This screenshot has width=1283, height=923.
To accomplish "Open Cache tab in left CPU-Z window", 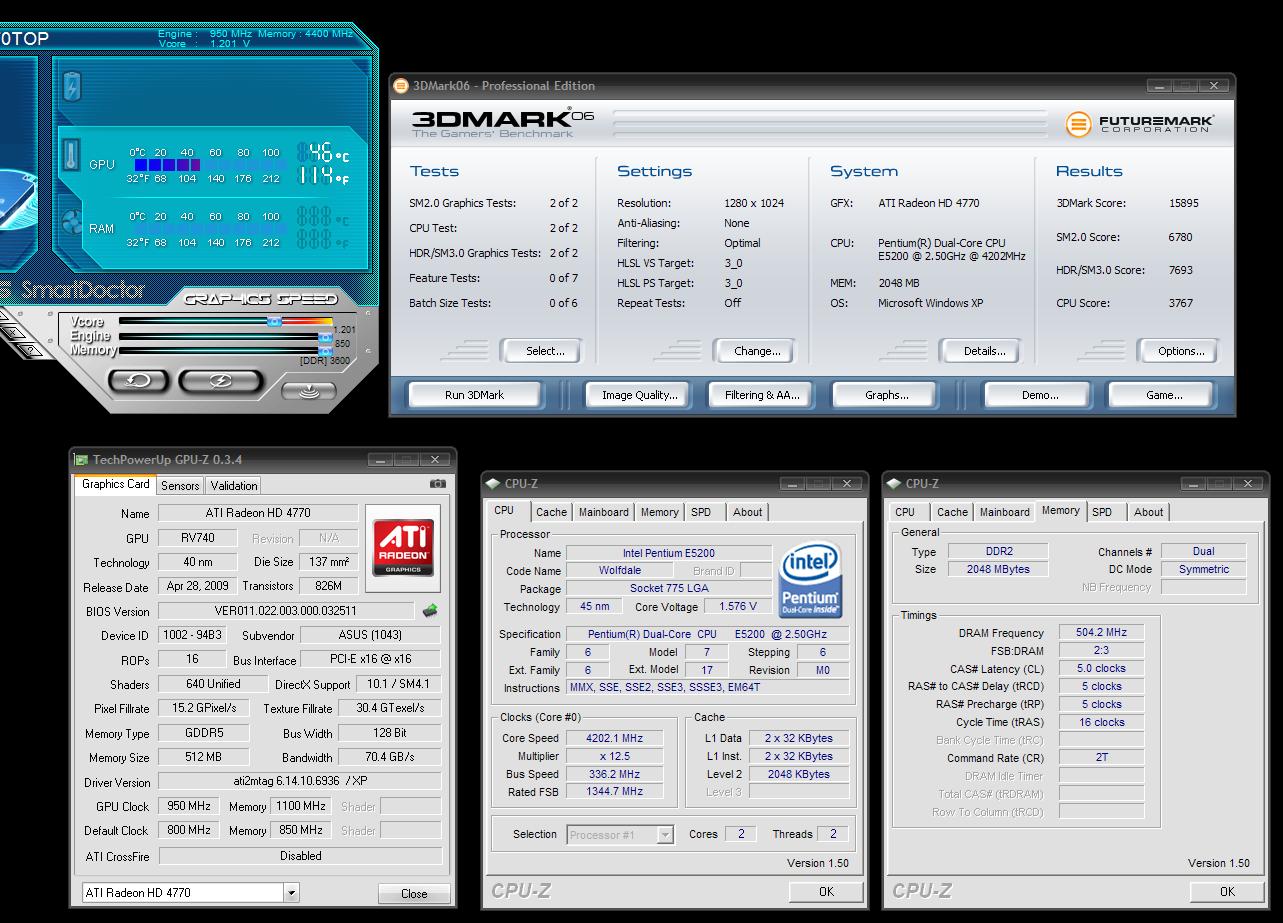I will pyautogui.click(x=551, y=512).
